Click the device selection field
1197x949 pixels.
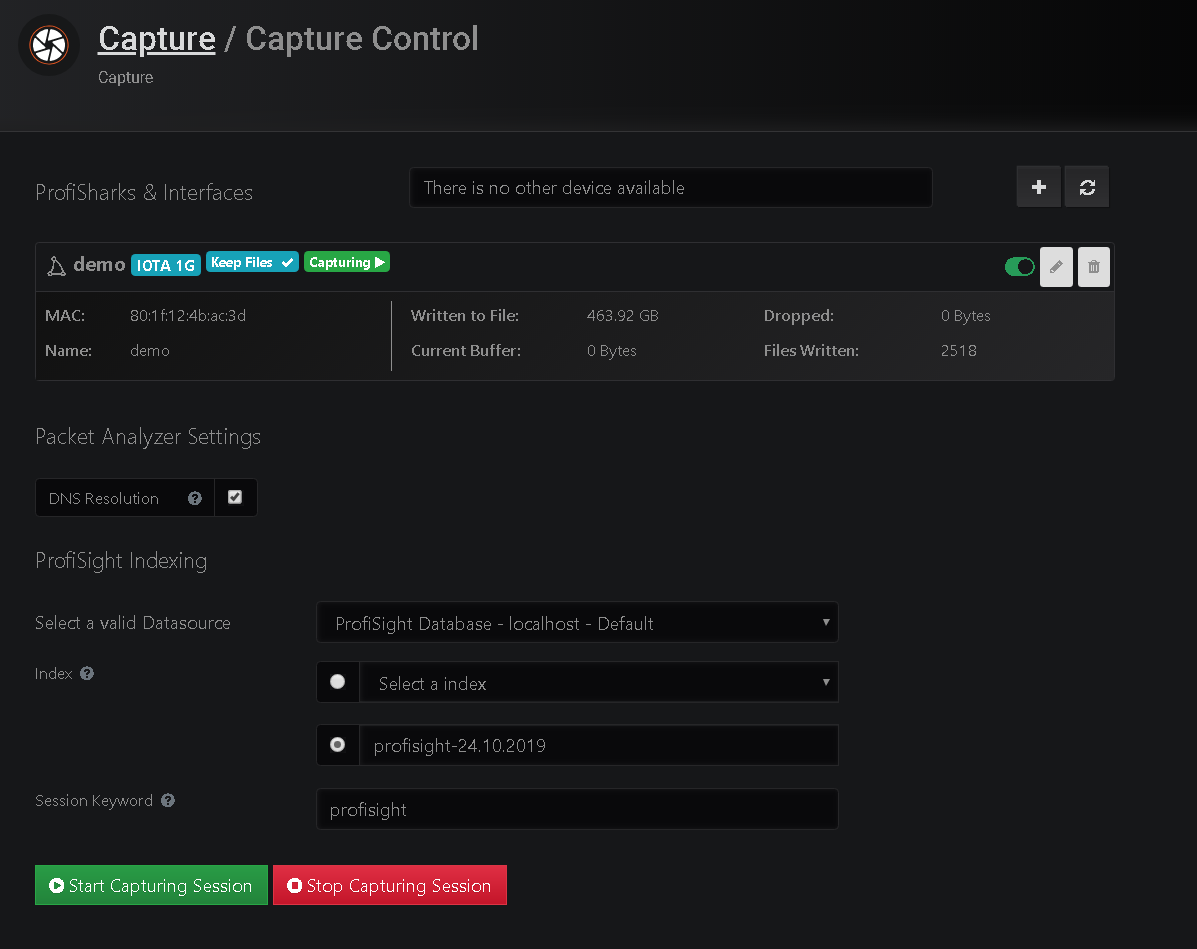[670, 188]
